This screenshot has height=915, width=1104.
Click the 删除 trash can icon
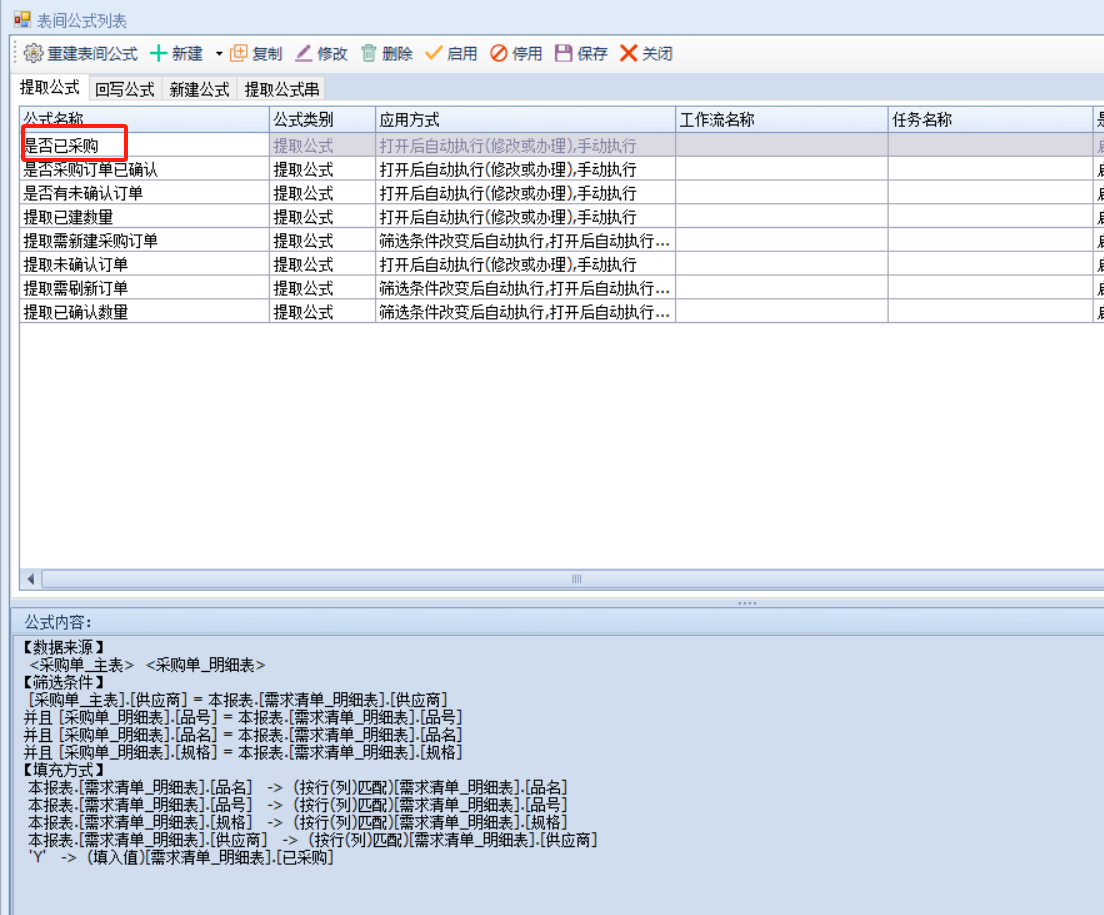tap(369, 54)
